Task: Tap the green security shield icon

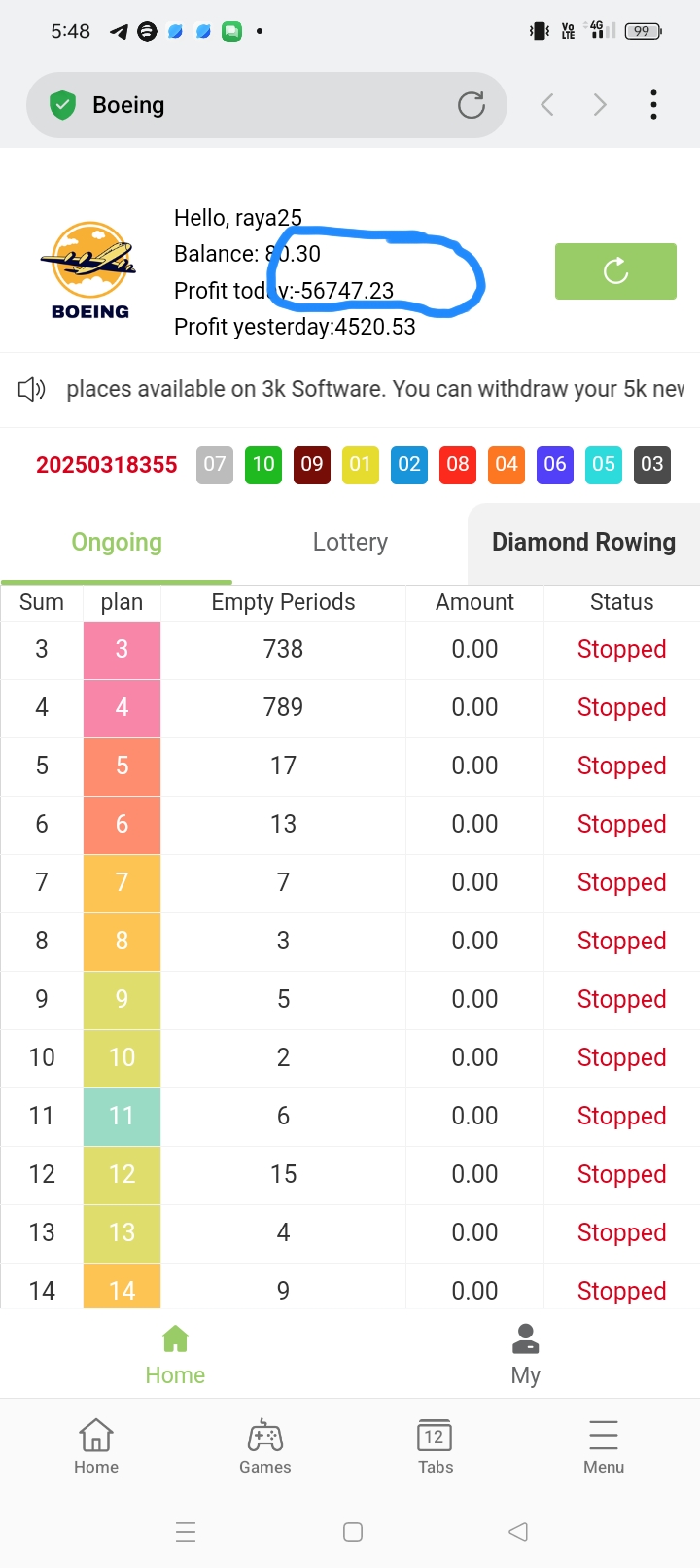Action: click(63, 105)
